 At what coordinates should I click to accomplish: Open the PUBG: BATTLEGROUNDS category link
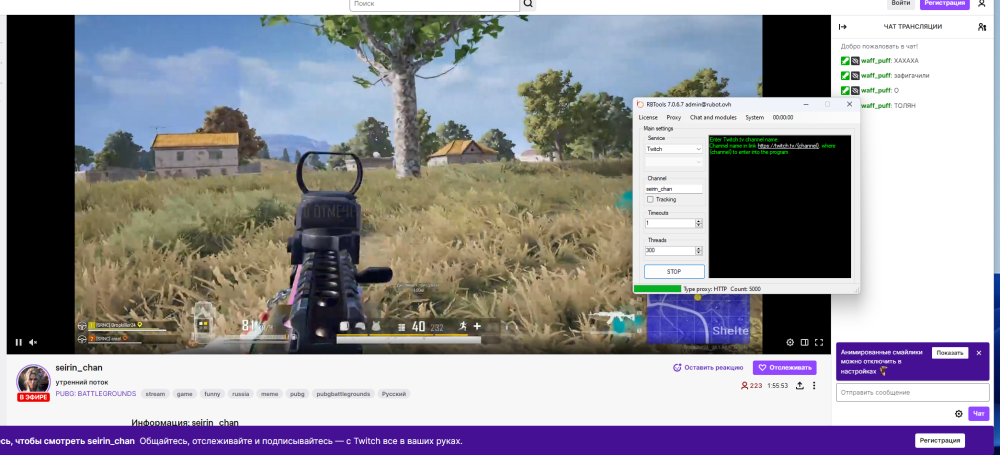95,394
